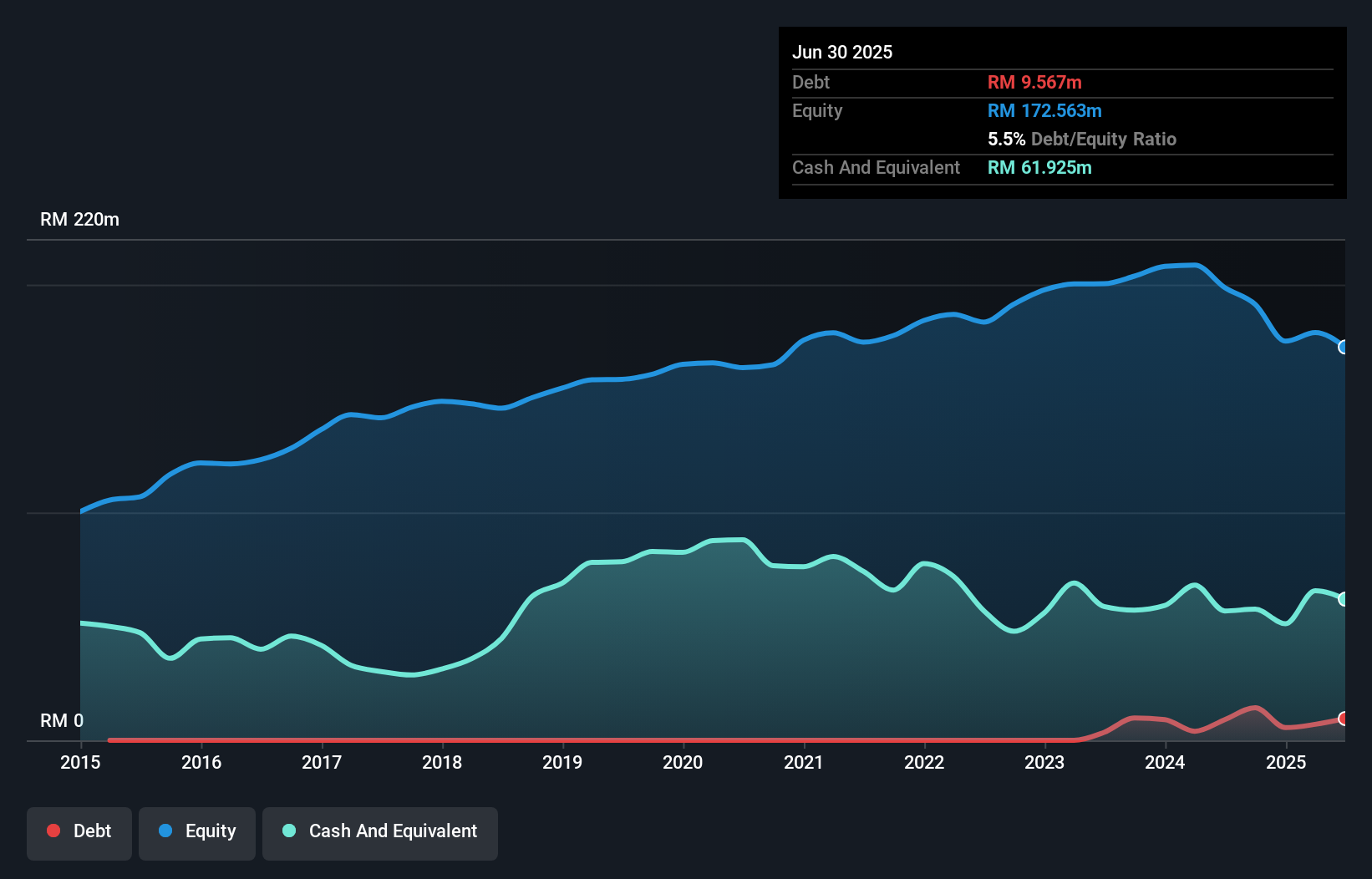Click the 5.5% Debt/Equity Ratio text
Screen dimensions: 1372x879
[1082, 139]
